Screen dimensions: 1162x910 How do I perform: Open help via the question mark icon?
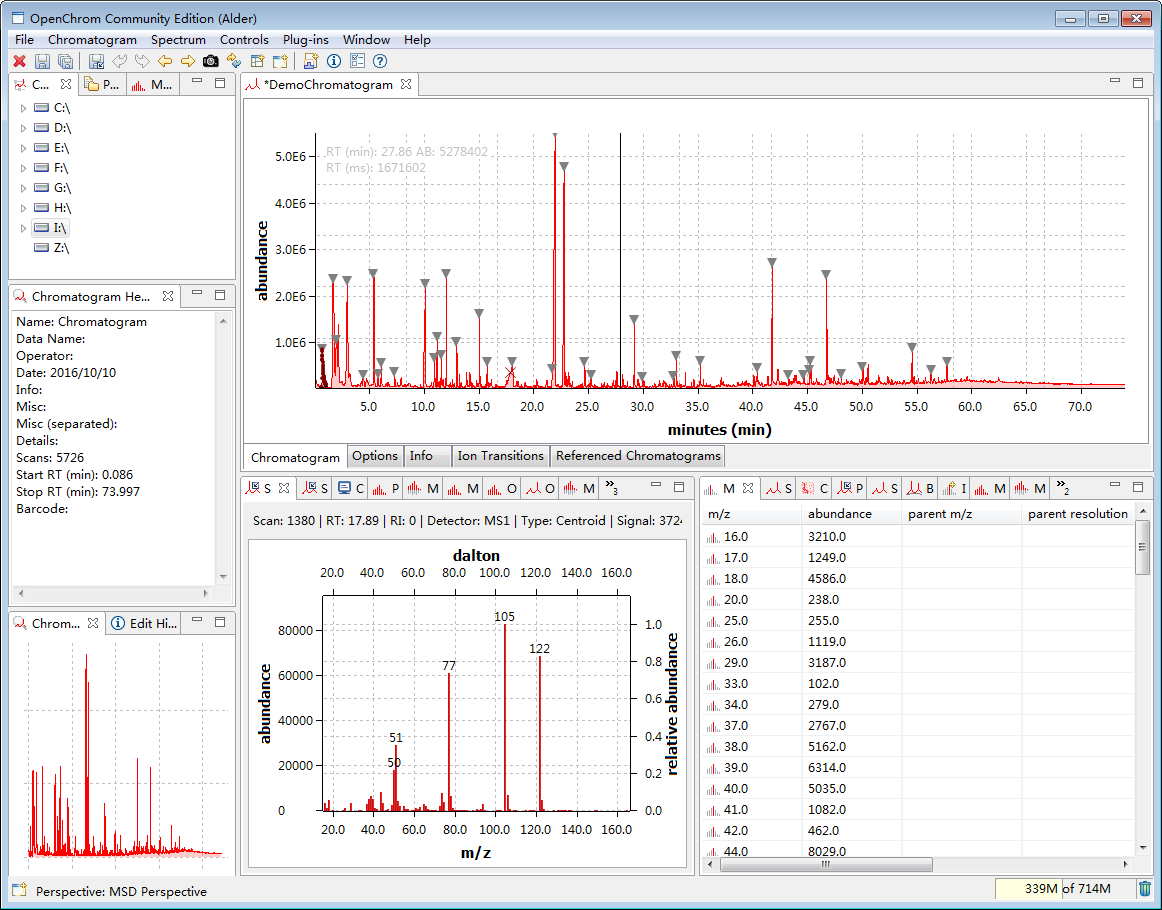380,62
